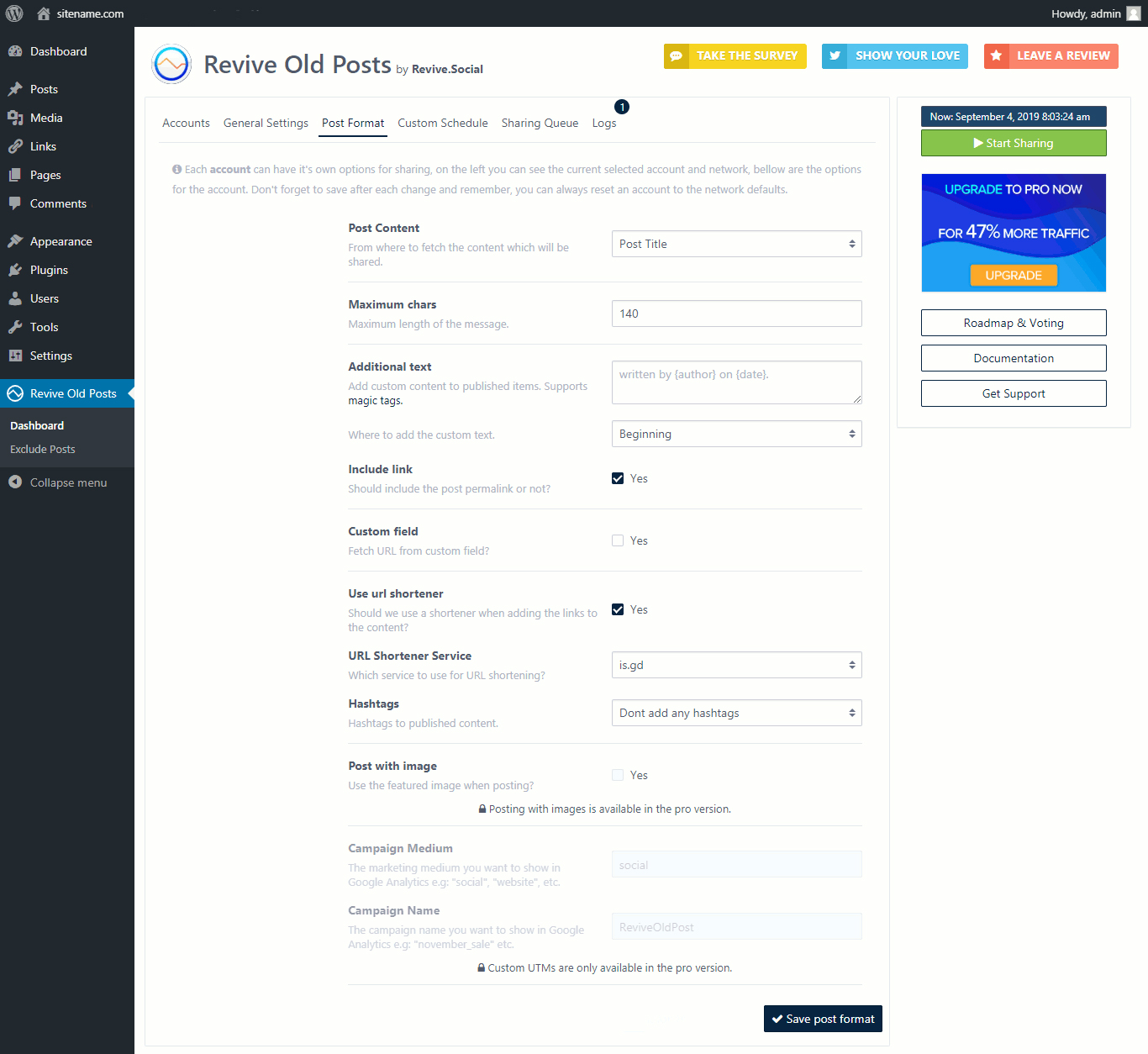The height and width of the screenshot is (1054, 1148).
Task: Click the home icon beside sitename.com
Action: (44, 13)
